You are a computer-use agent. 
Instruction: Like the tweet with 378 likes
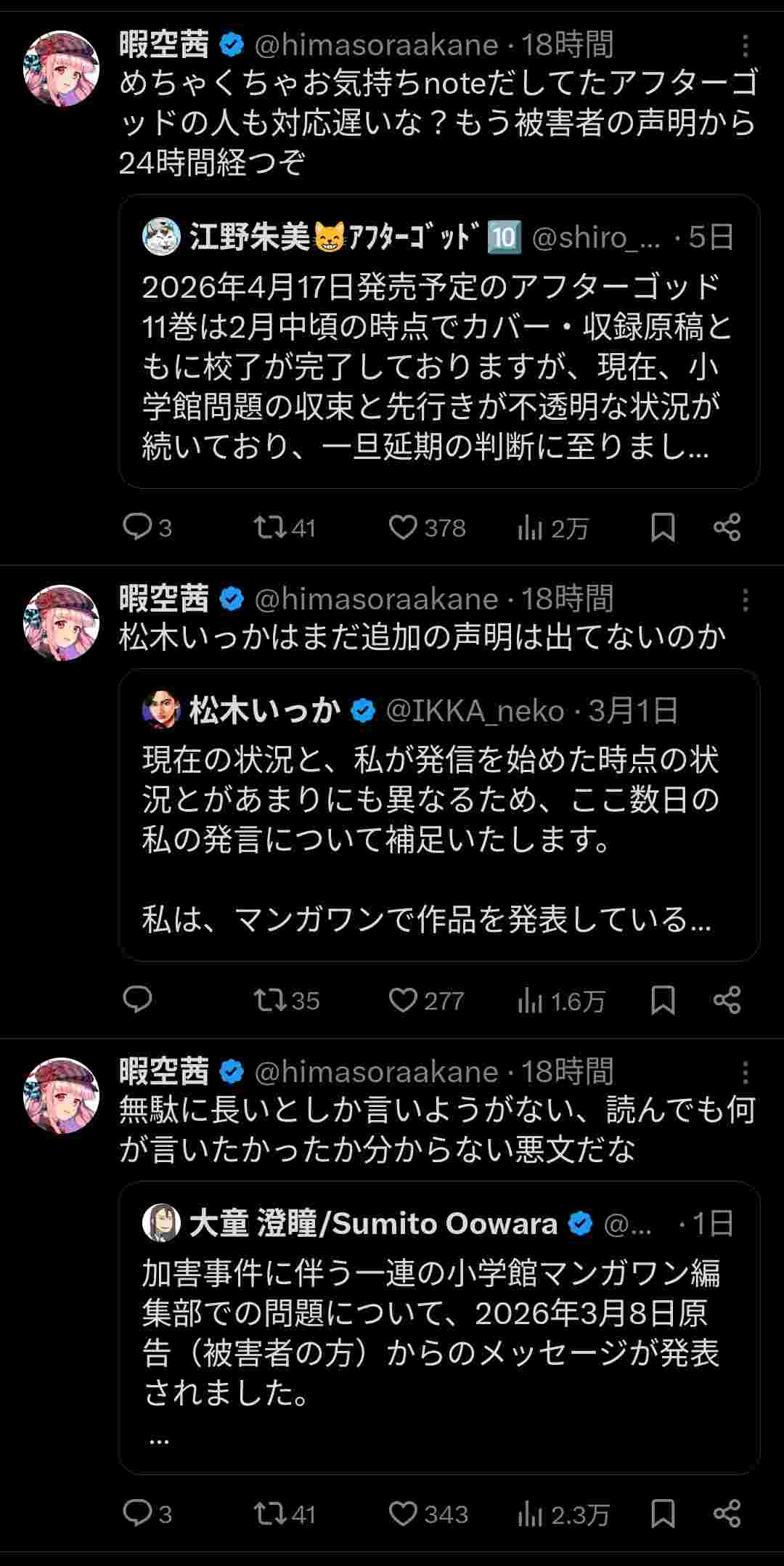pyautogui.click(x=403, y=527)
